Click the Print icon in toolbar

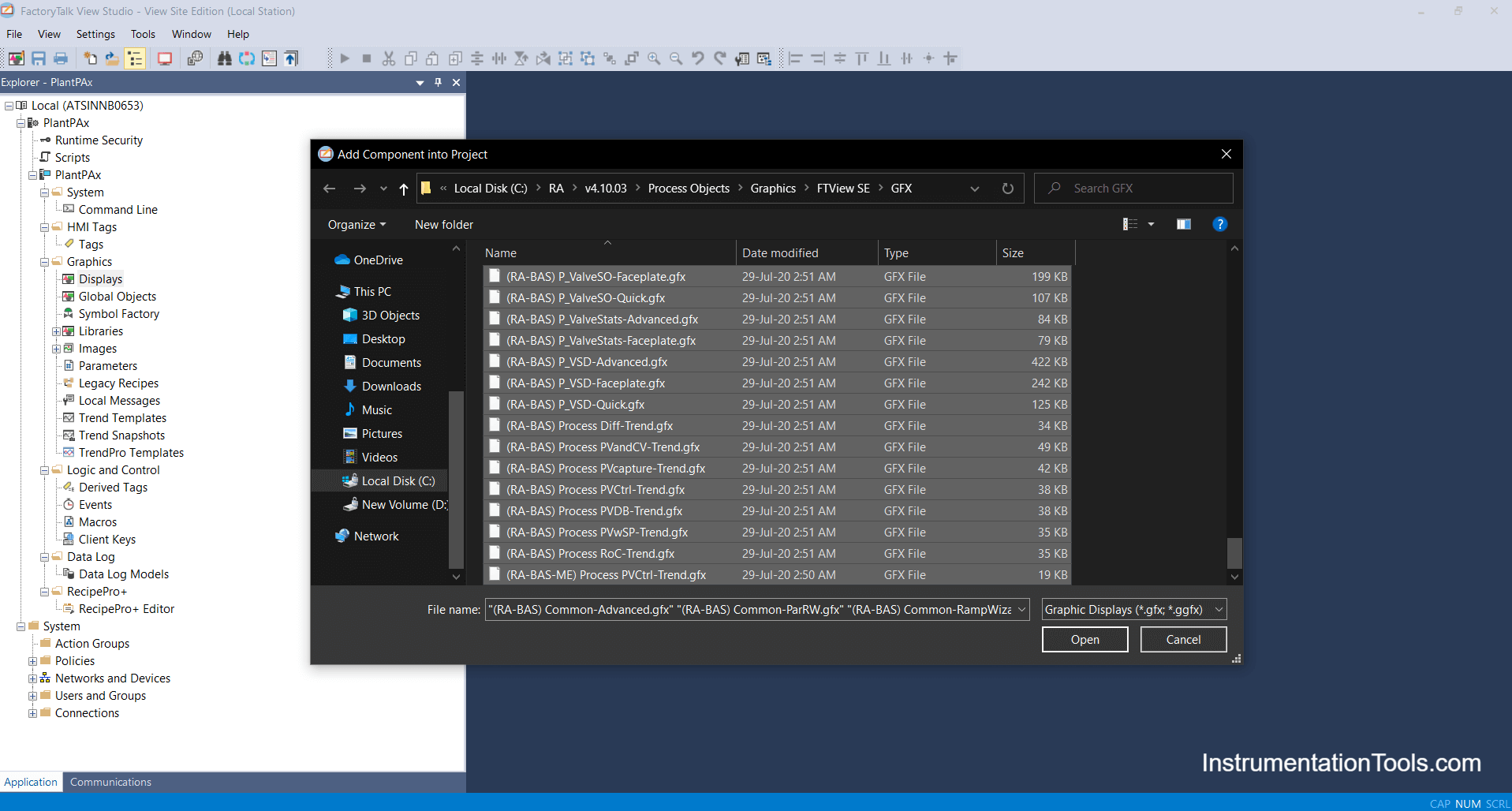pos(61,58)
